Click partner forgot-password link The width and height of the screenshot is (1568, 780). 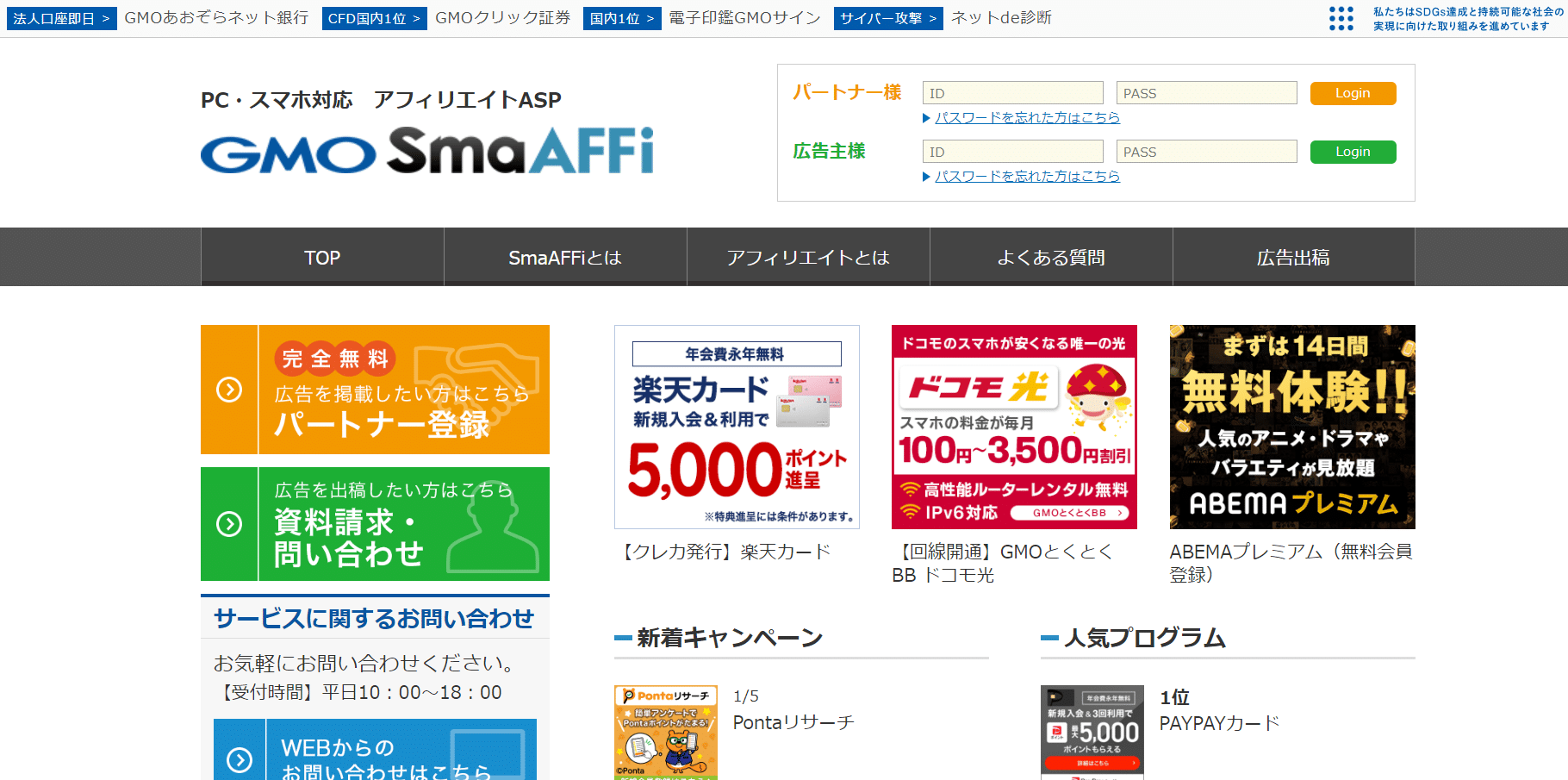1027,117
